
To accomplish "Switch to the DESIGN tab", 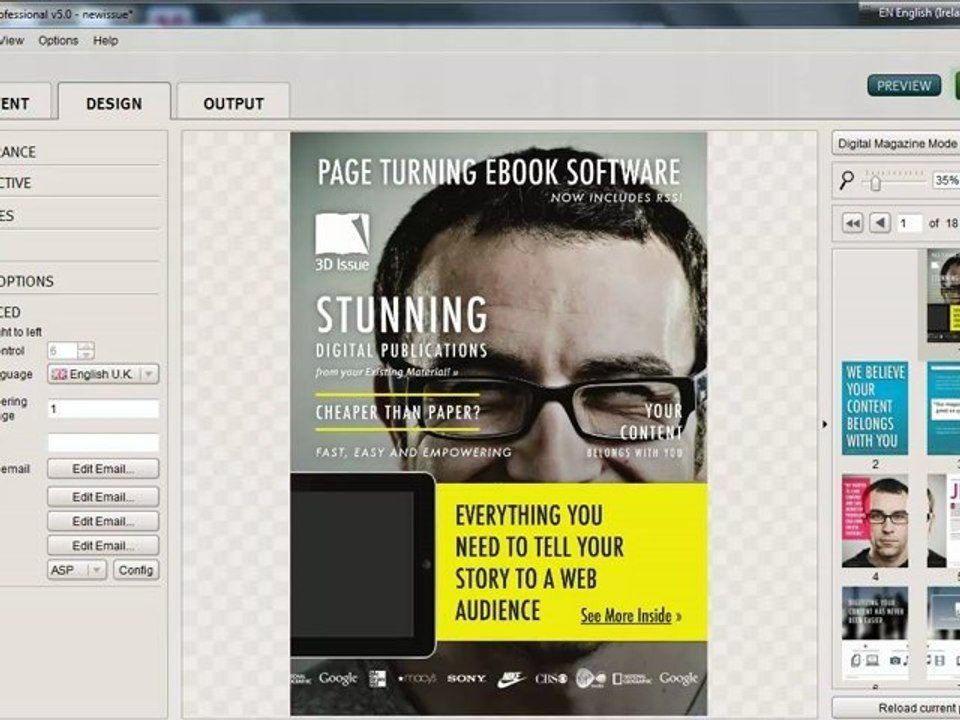I will [x=114, y=103].
